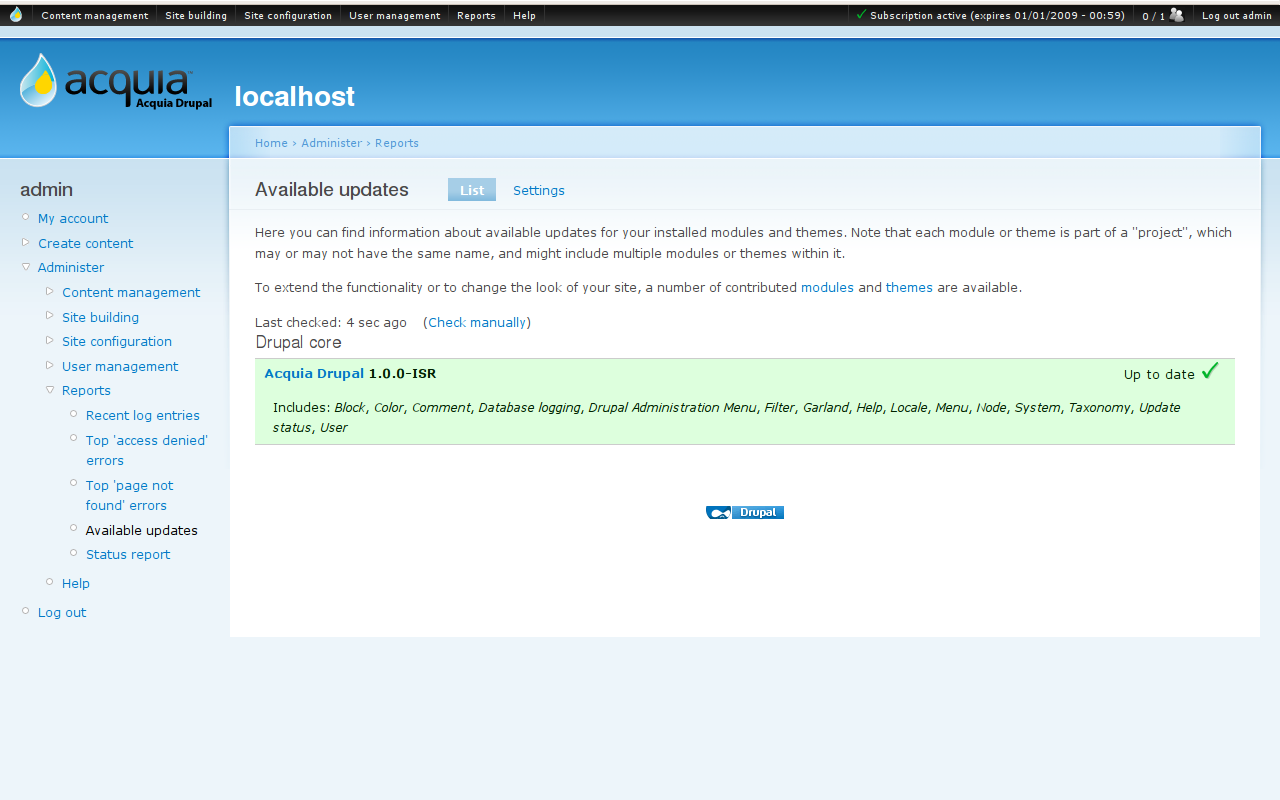Viewport: 1280px width, 800px height.
Task: Expand Site building under Administer
Action: coord(49,317)
